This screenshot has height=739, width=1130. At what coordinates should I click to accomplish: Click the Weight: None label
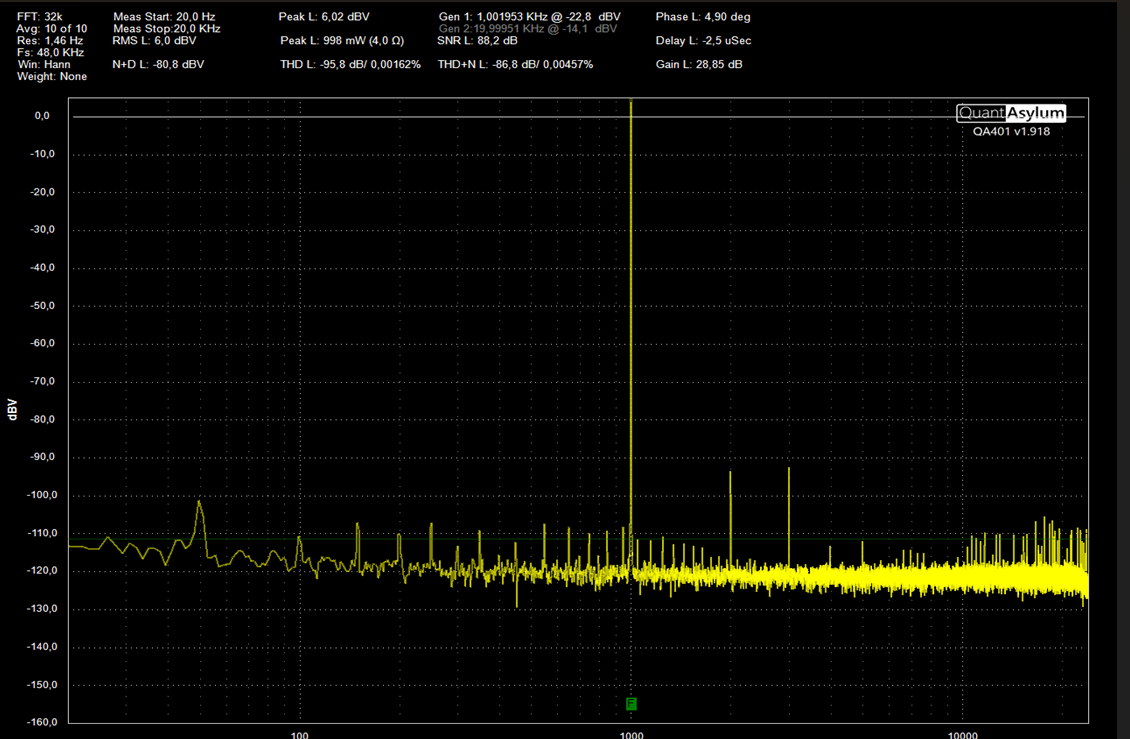coord(52,76)
